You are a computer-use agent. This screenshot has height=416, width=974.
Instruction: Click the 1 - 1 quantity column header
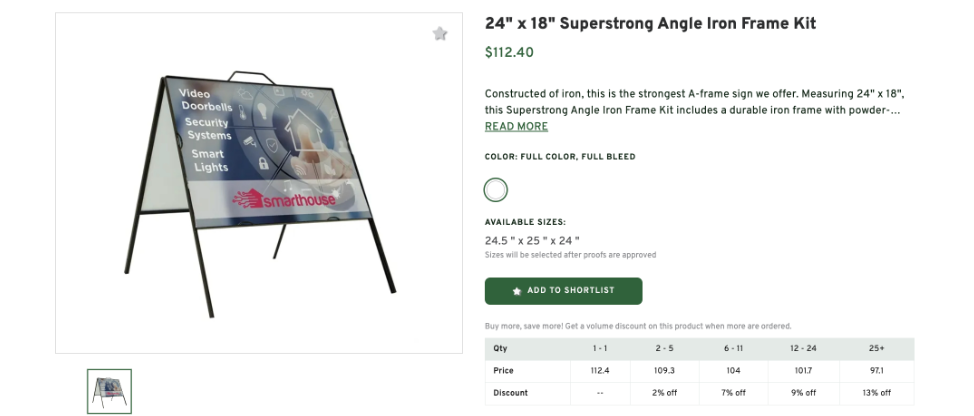(600, 348)
